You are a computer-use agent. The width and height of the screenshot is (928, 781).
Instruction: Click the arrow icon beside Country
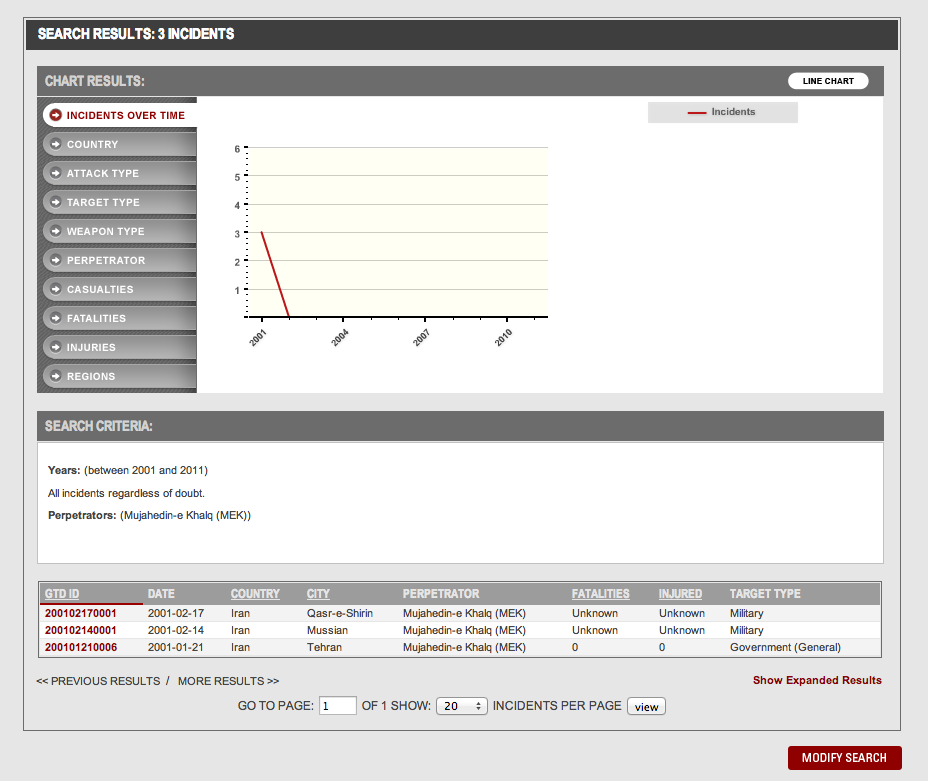pos(56,145)
